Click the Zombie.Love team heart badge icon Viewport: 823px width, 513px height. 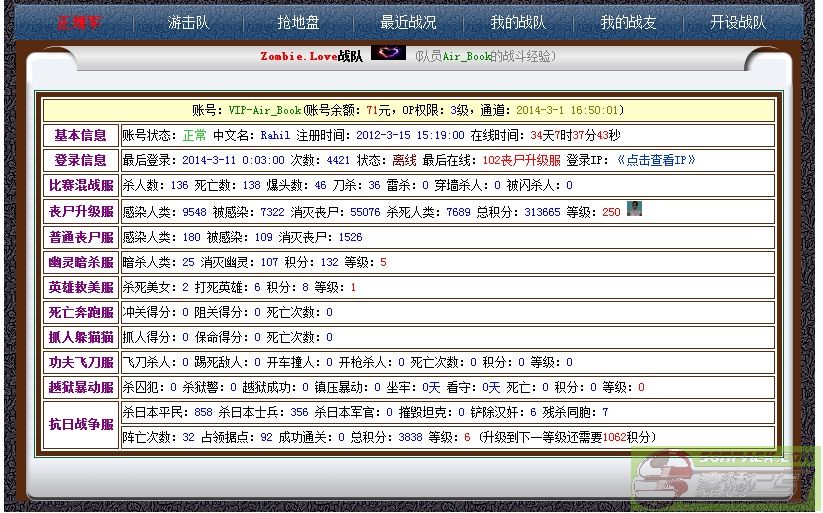388,53
